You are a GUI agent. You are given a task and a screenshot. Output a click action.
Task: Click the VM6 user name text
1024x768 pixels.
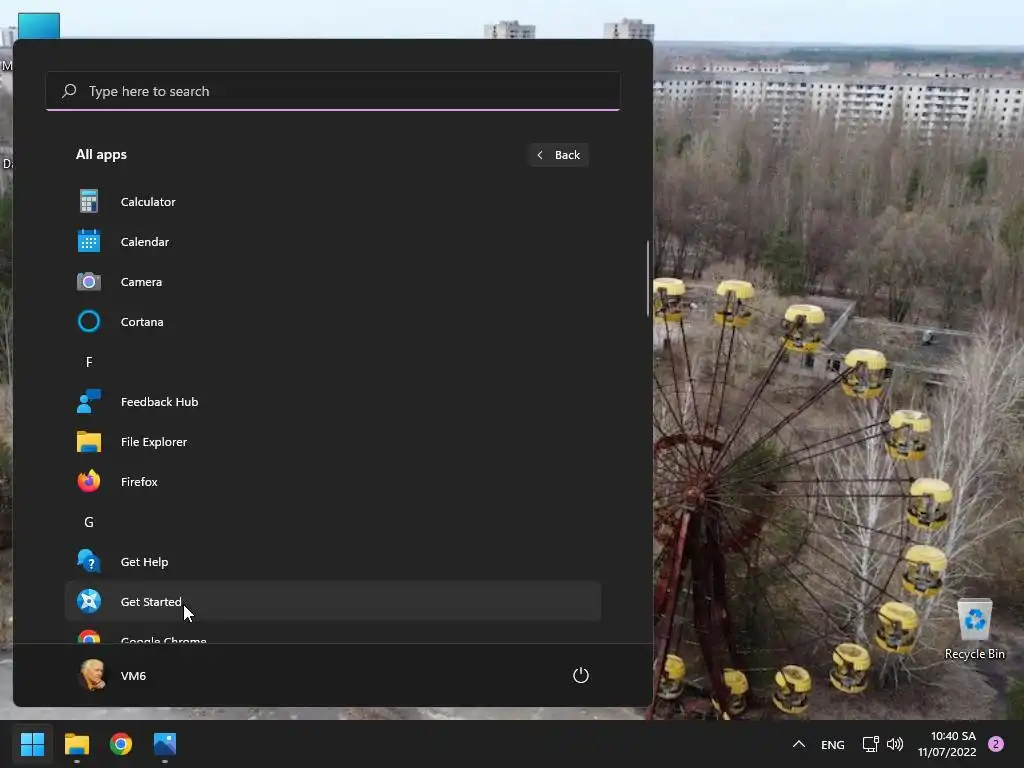(x=133, y=676)
